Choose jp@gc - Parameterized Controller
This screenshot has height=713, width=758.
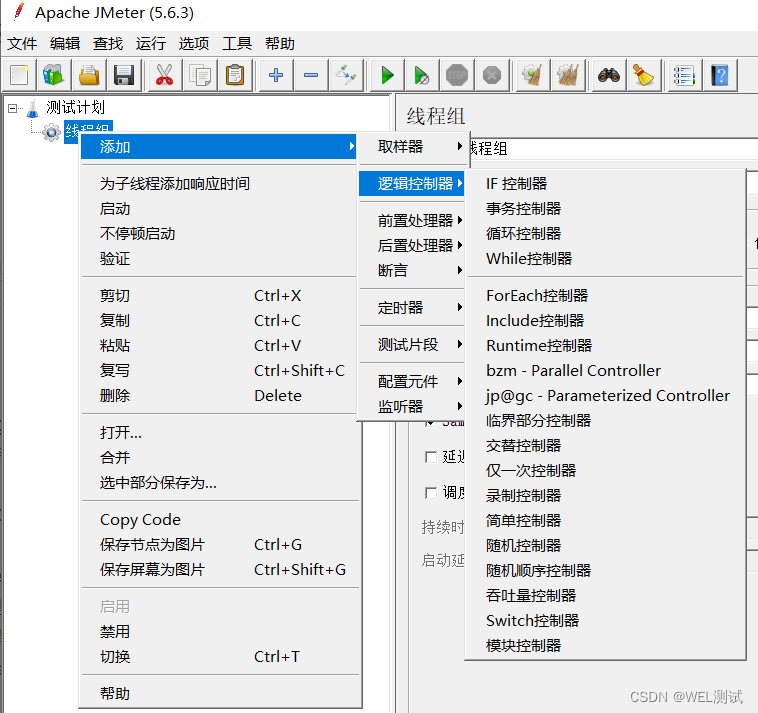tap(605, 395)
